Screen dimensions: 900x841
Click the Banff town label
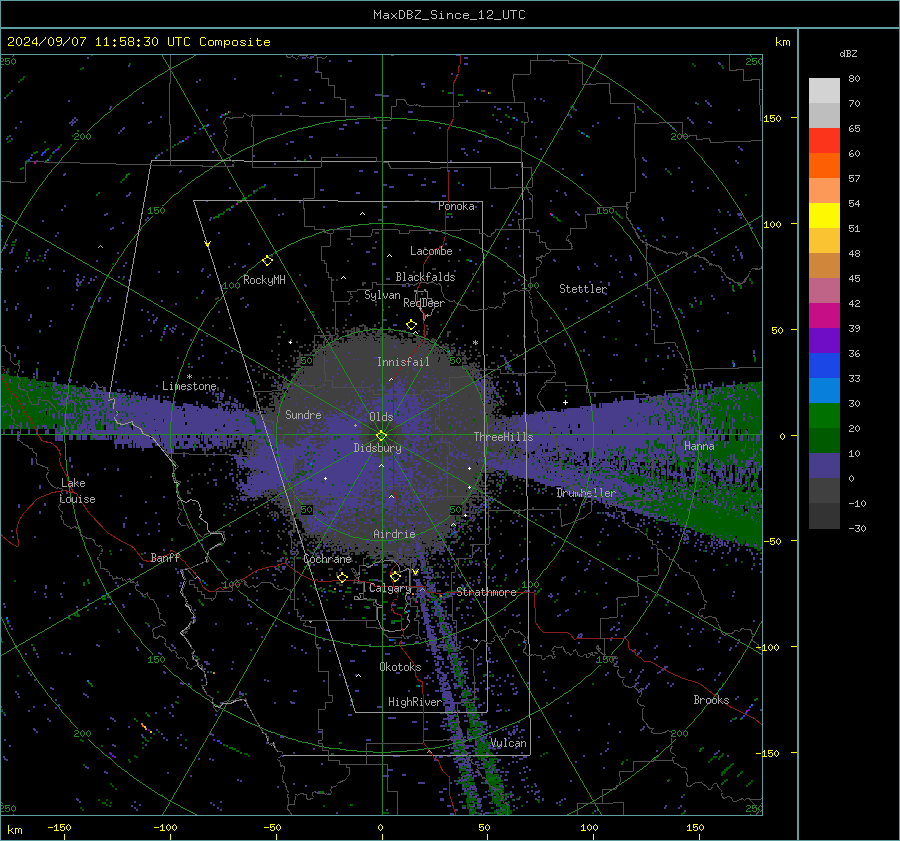(165, 557)
